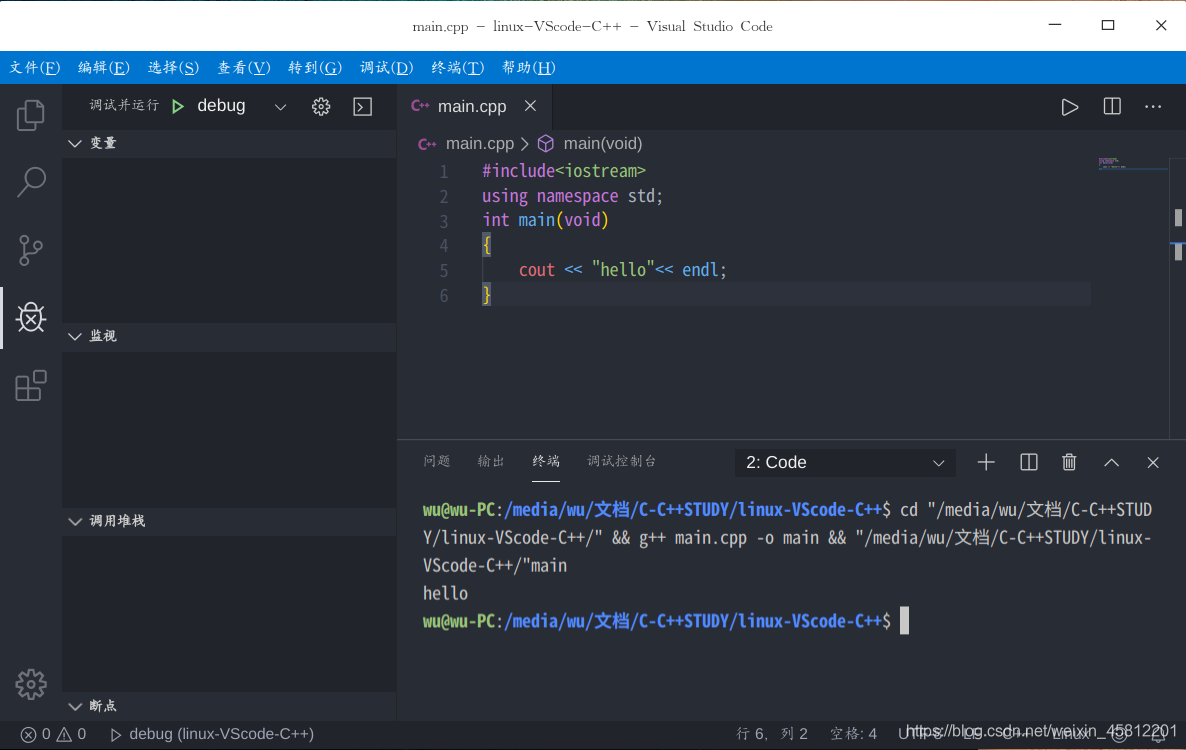Click main.cpp in the breadcrumb path
This screenshot has height=750, width=1186.
pyautogui.click(x=480, y=144)
